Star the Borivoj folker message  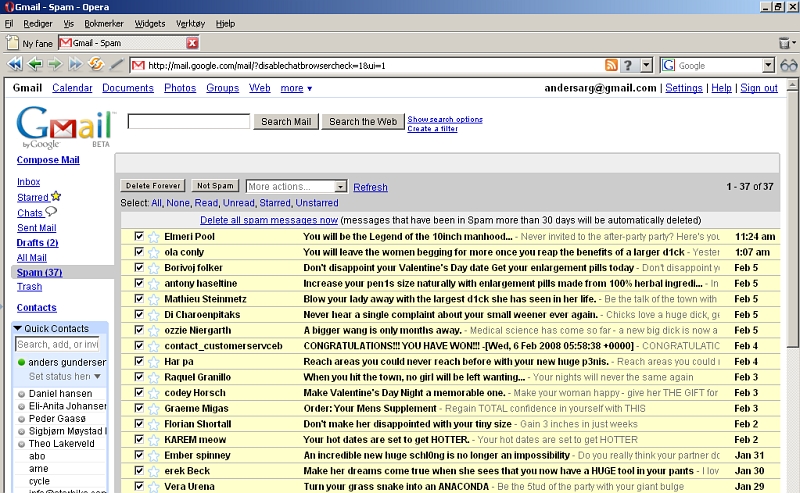[x=154, y=268]
